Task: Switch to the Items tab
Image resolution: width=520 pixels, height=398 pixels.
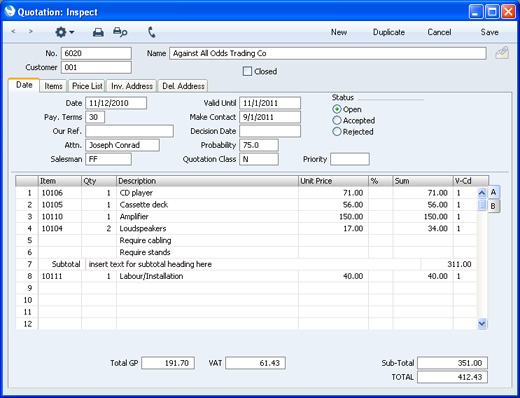Action: pyautogui.click(x=53, y=86)
